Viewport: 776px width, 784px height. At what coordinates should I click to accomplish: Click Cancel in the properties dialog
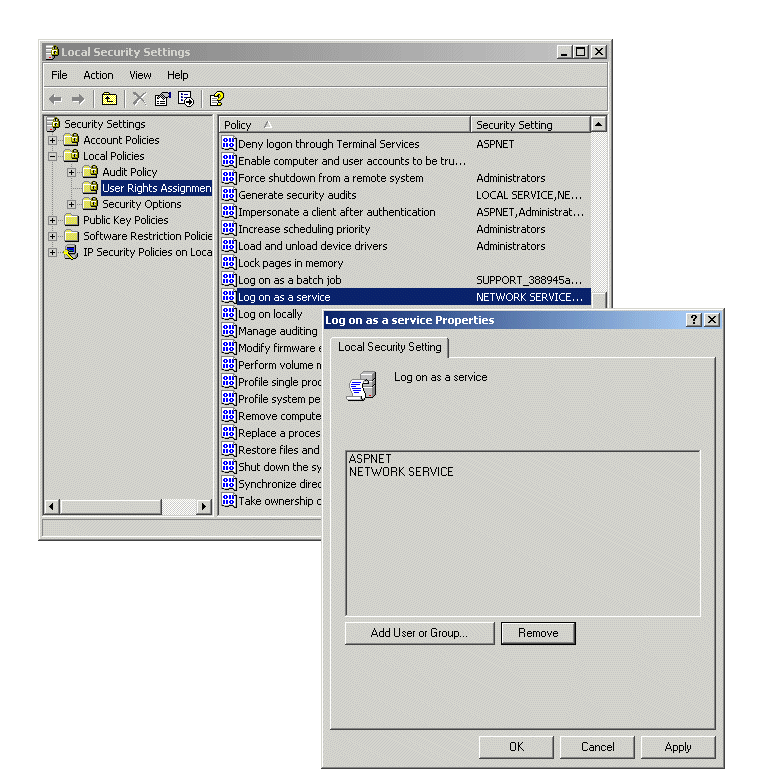597,747
